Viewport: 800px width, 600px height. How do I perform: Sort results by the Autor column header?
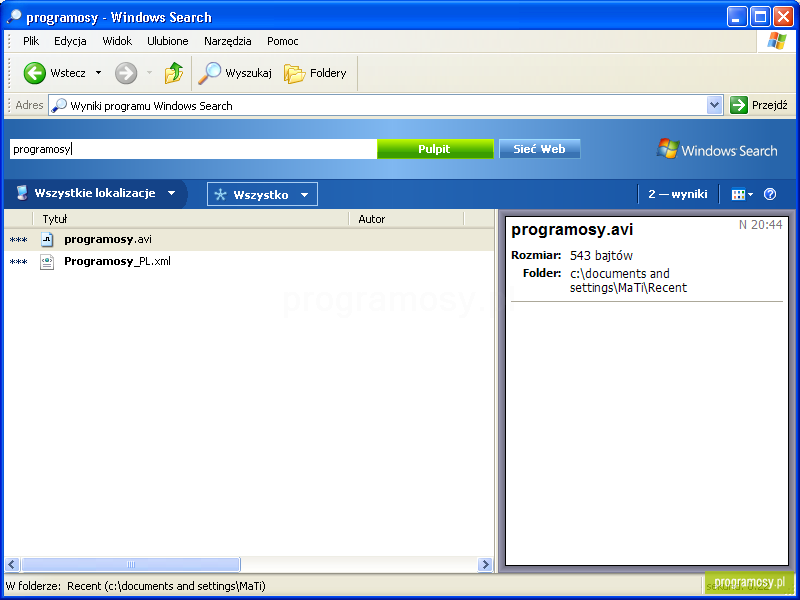pos(406,219)
